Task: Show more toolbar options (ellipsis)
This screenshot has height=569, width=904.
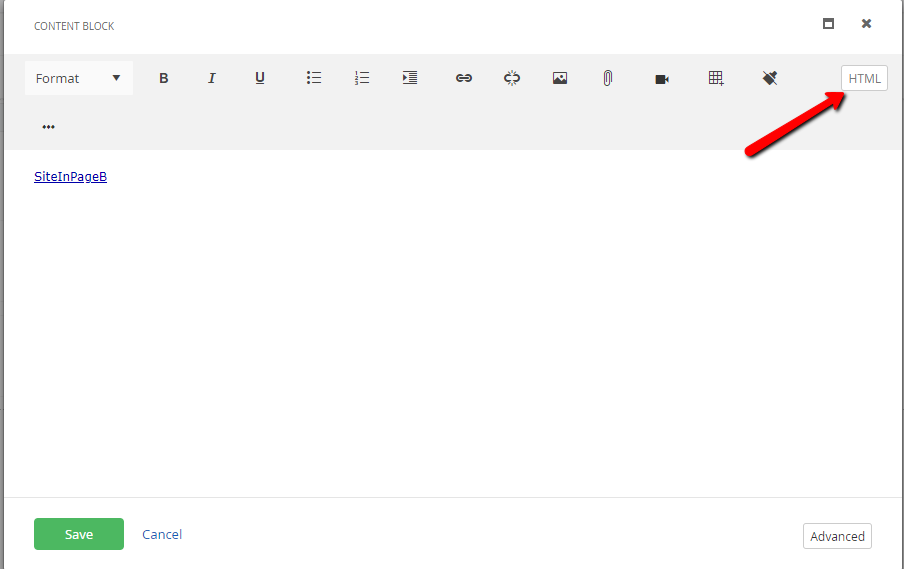Action: [x=48, y=127]
